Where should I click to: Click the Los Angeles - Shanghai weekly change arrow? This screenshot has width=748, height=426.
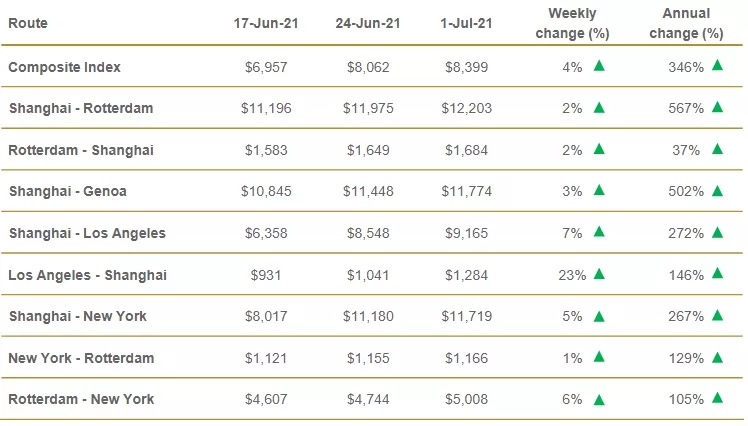[x=599, y=274]
